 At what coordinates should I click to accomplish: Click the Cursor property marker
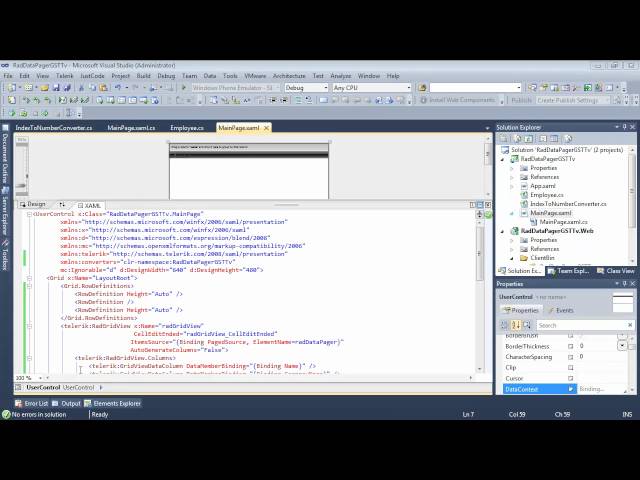[x=571, y=378]
